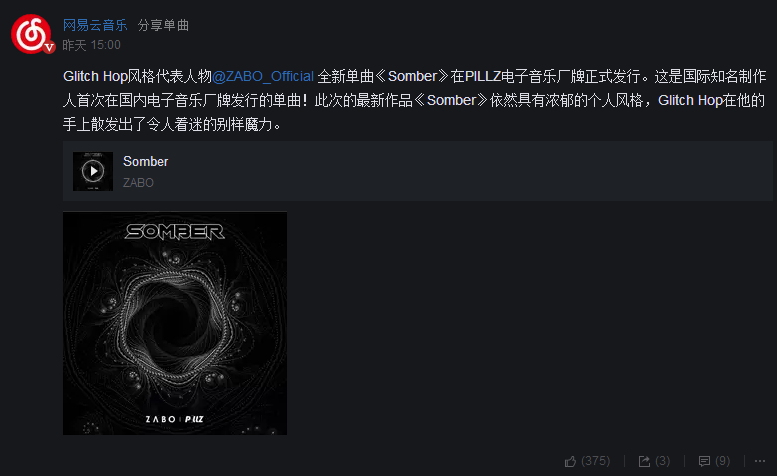Click the like count 375

[x=596, y=461]
